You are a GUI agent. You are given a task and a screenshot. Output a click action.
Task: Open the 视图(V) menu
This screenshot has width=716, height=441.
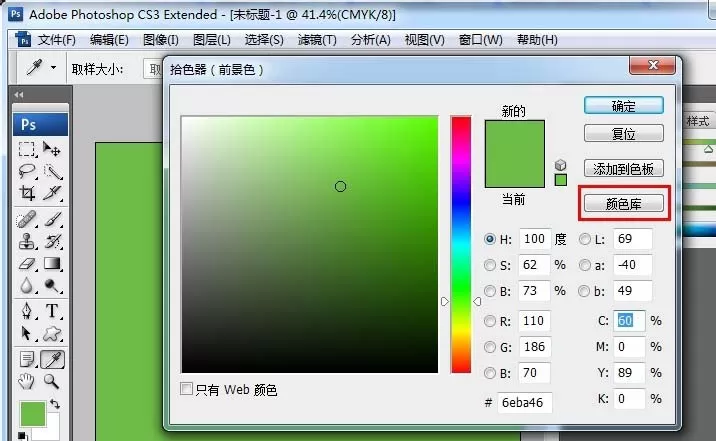pyautogui.click(x=425, y=40)
